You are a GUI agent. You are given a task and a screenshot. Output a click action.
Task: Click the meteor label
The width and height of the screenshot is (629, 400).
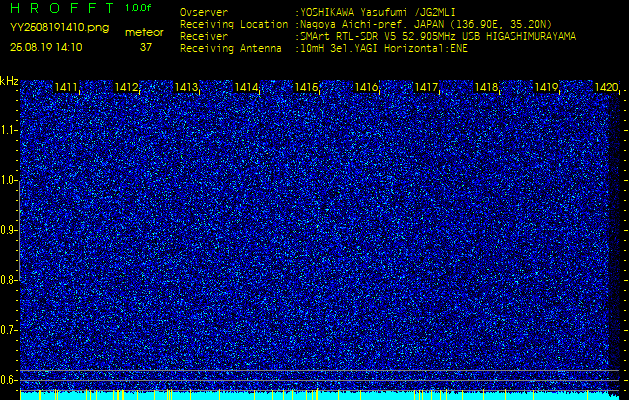[144, 32]
